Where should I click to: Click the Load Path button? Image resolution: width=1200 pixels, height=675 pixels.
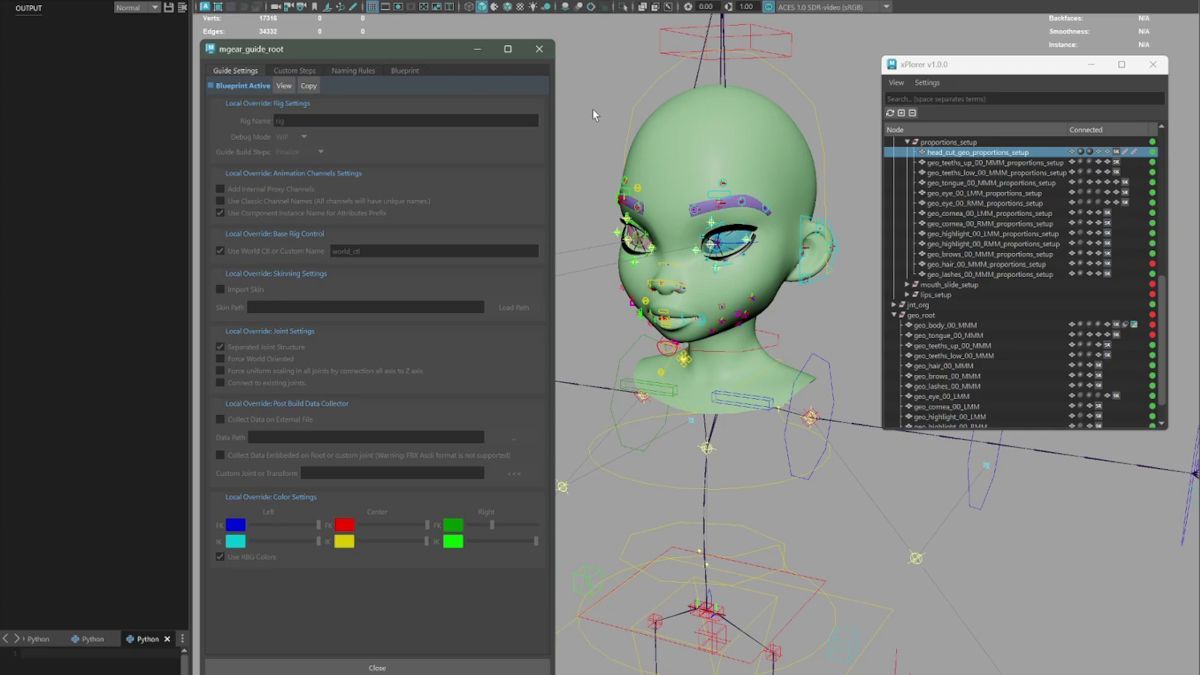514,308
